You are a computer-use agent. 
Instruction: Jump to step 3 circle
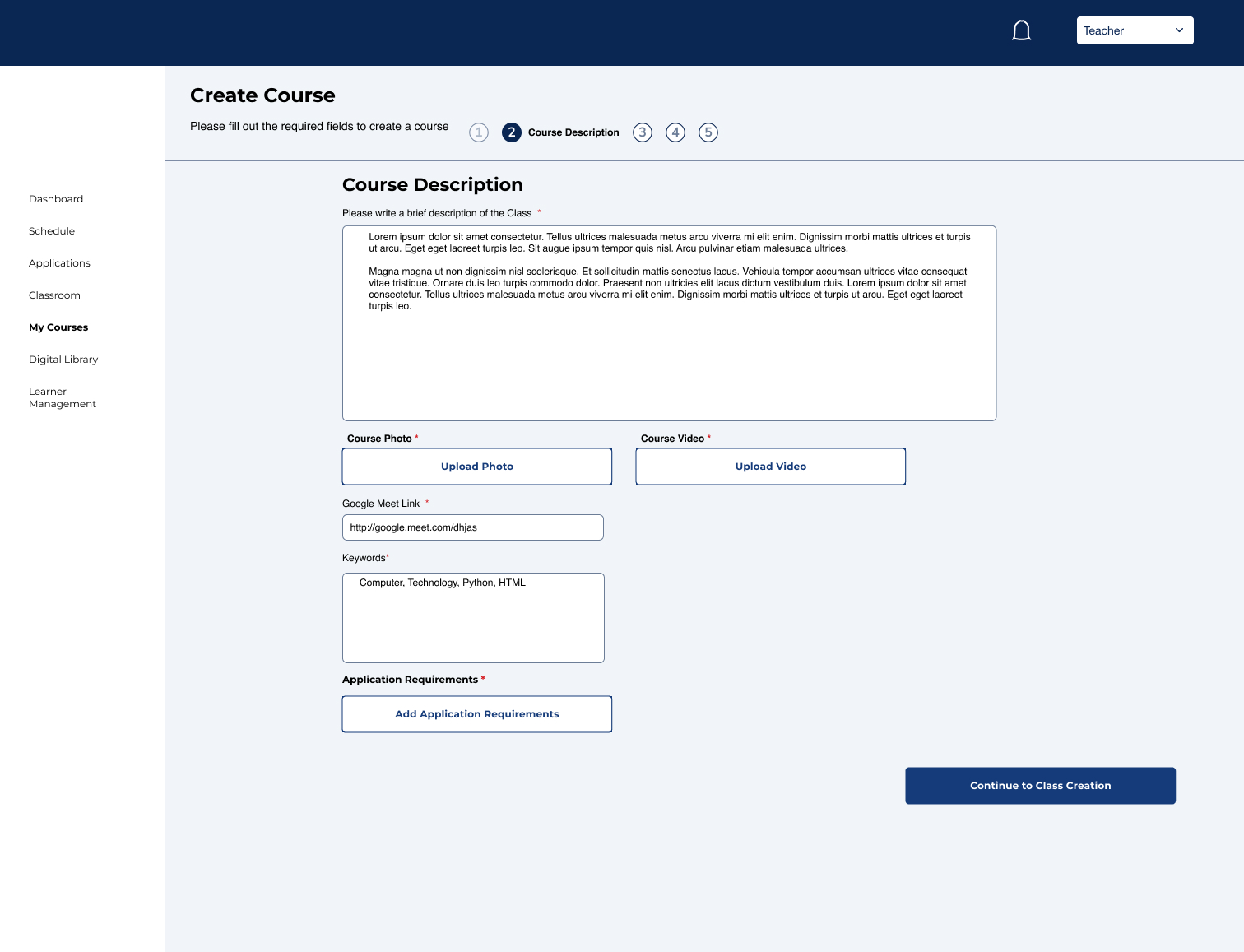tap(643, 132)
